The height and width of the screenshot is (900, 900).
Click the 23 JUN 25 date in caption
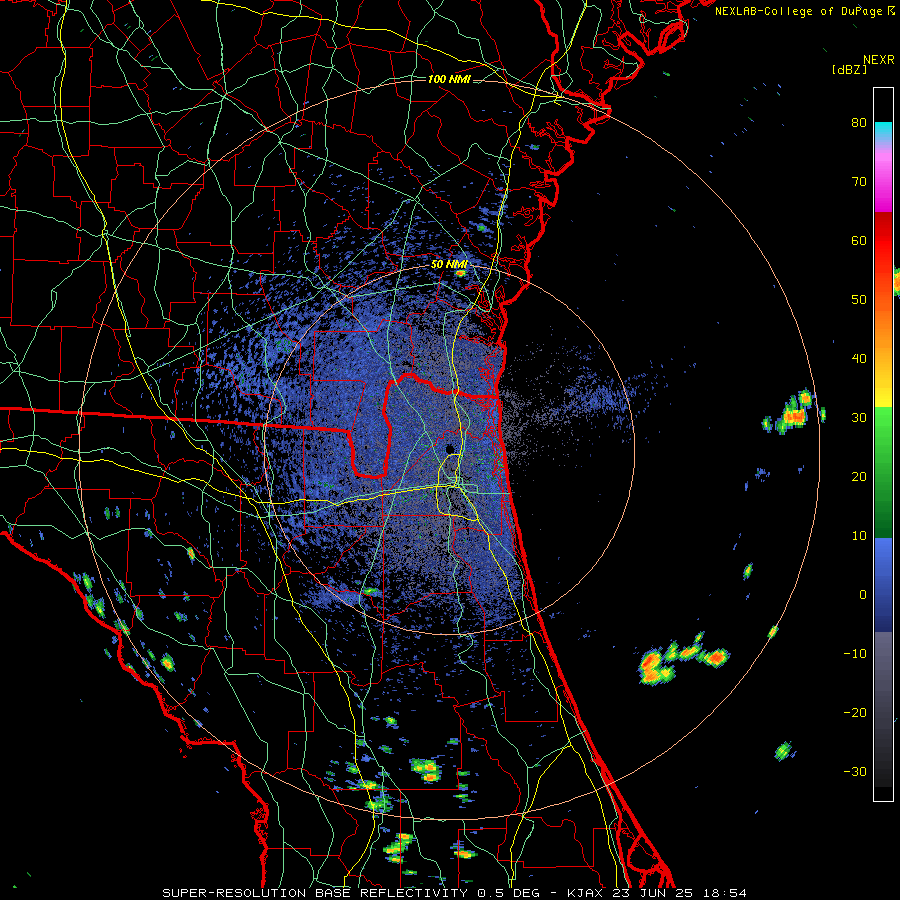[654, 893]
